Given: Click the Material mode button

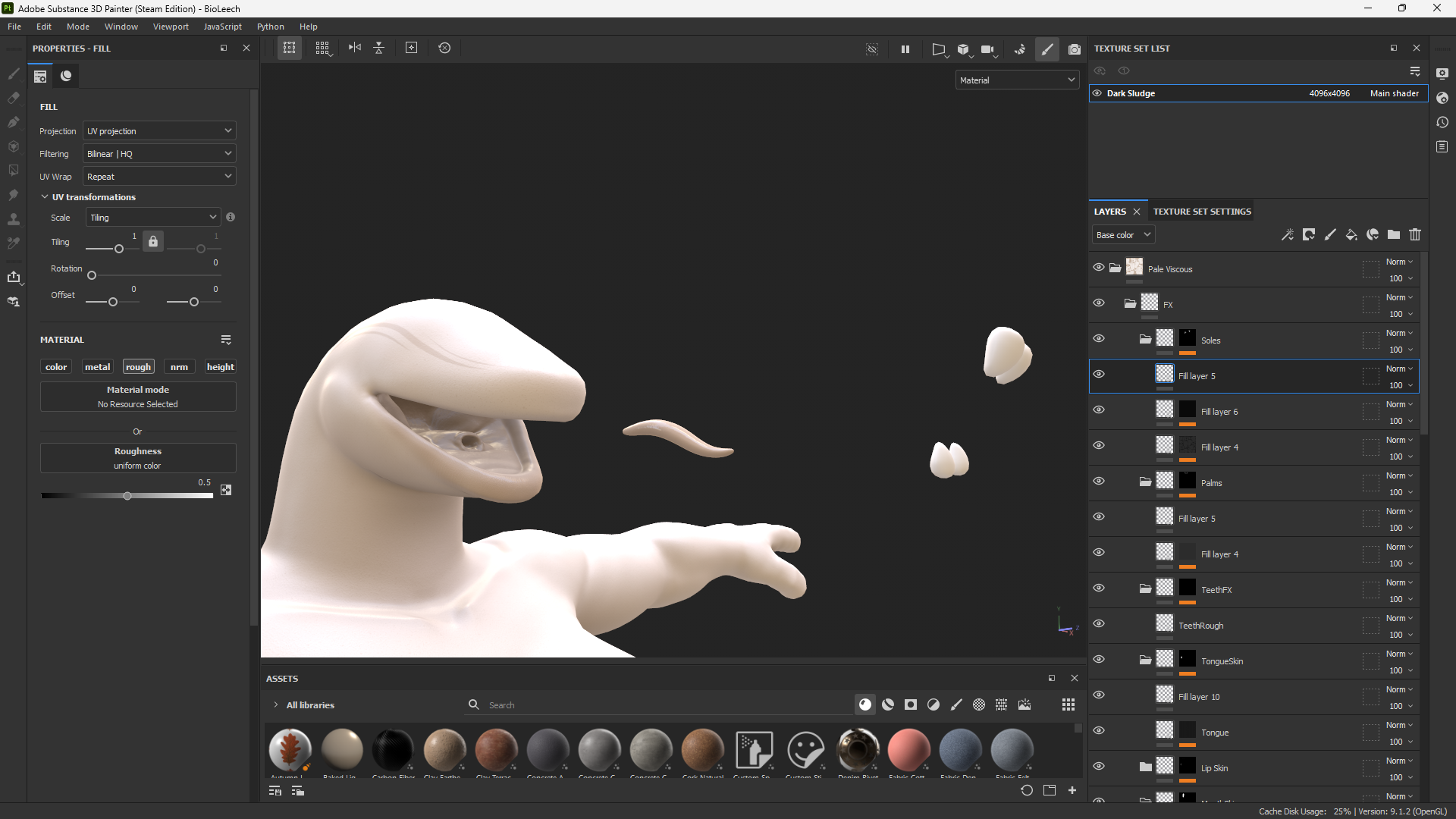Looking at the screenshot, I should coord(138,397).
